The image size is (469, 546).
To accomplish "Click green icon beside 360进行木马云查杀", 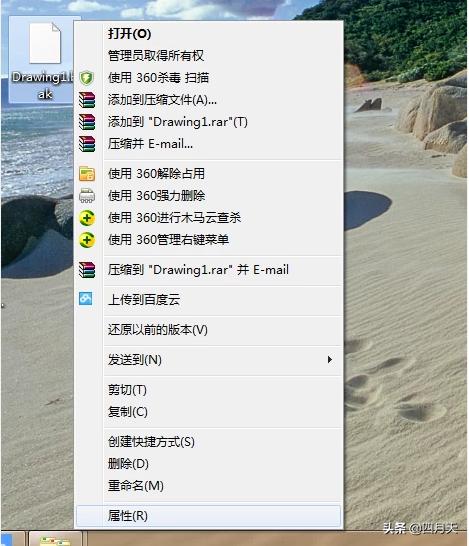I will [87, 218].
